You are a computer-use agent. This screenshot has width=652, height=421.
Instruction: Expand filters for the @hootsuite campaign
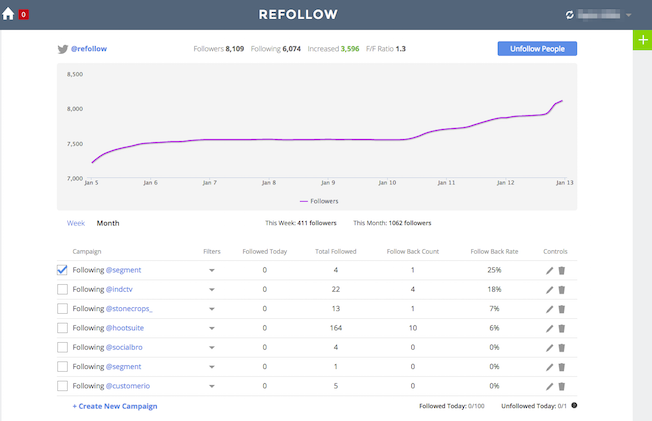(212, 328)
